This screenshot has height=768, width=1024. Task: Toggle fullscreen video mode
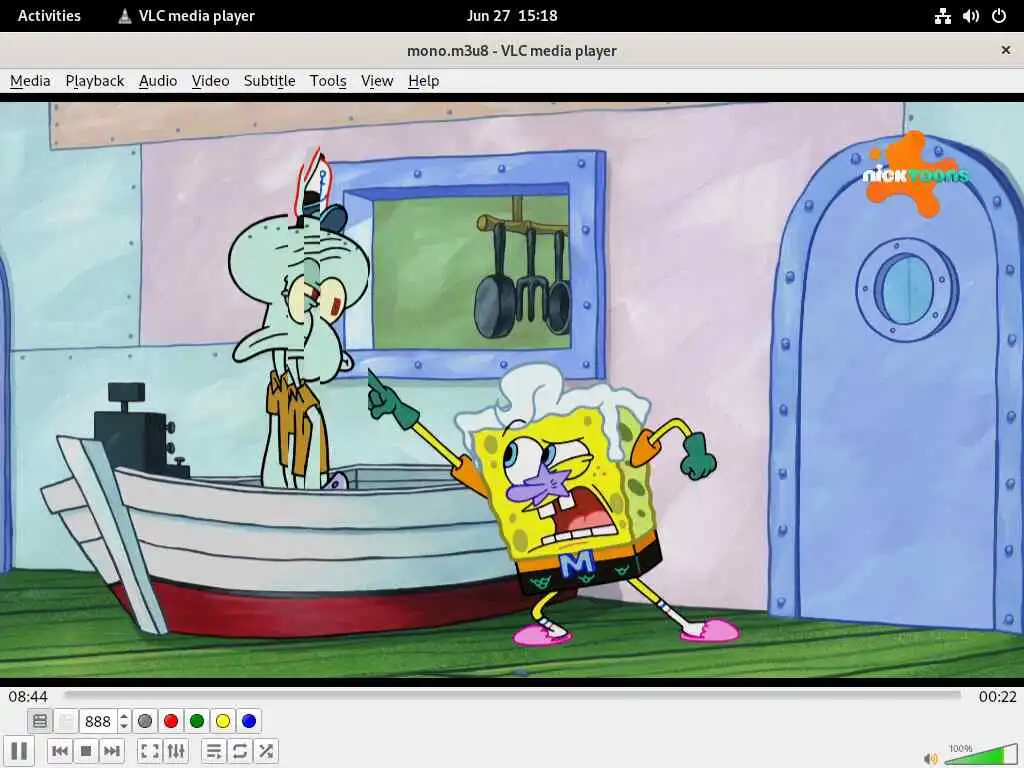click(150, 751)
